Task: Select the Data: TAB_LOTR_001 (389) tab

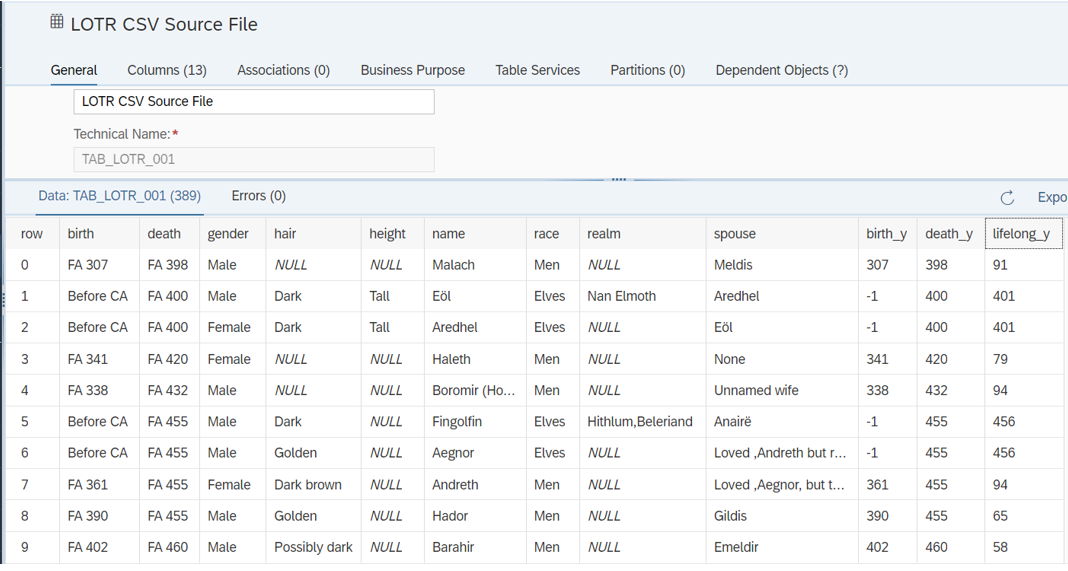Action: (x=119, y=196)
